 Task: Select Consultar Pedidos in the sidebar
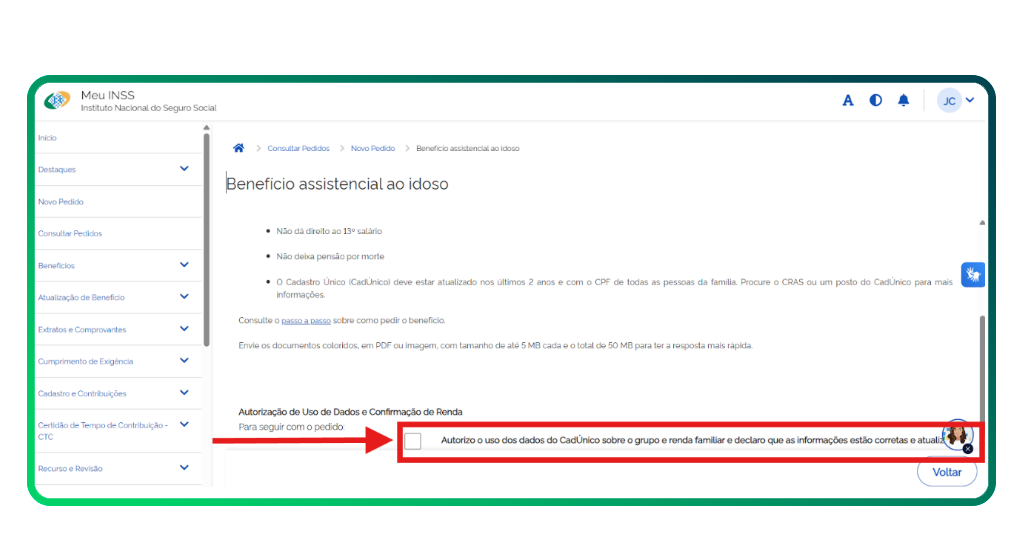[x=70, y=233]
